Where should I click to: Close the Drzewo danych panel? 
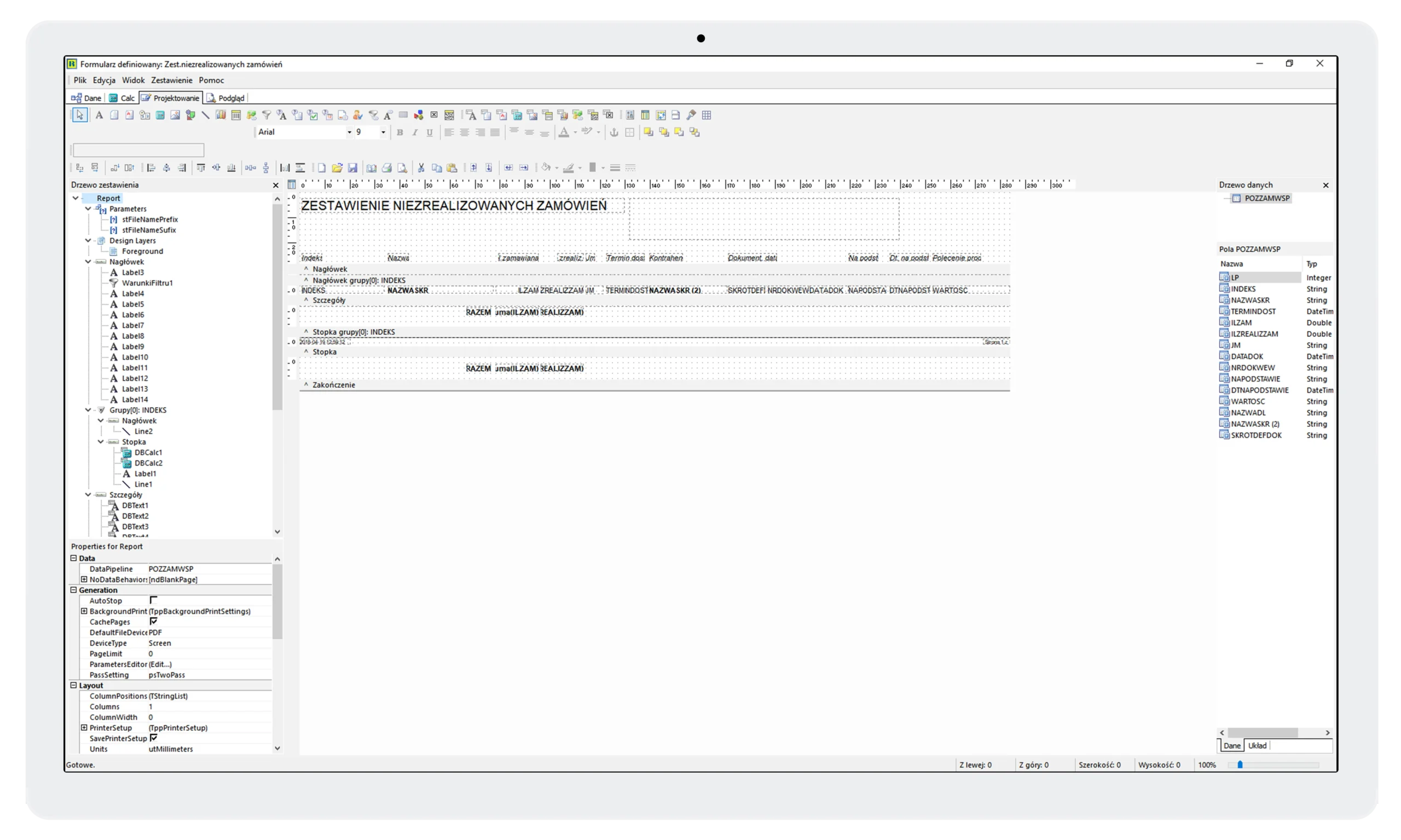tap(1325, 184)
